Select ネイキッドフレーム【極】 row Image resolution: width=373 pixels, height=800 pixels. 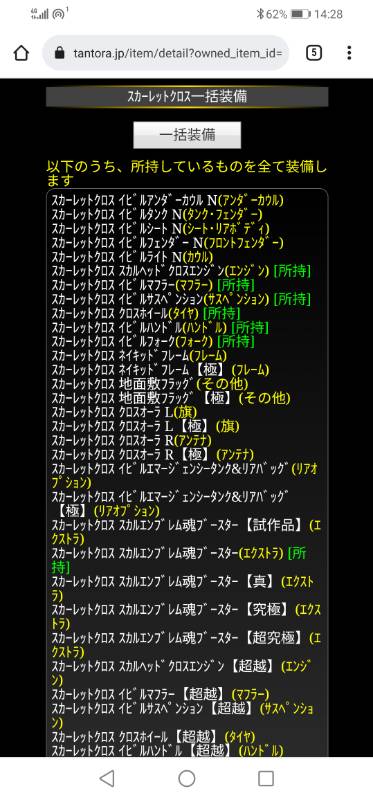tap(160, 369)
